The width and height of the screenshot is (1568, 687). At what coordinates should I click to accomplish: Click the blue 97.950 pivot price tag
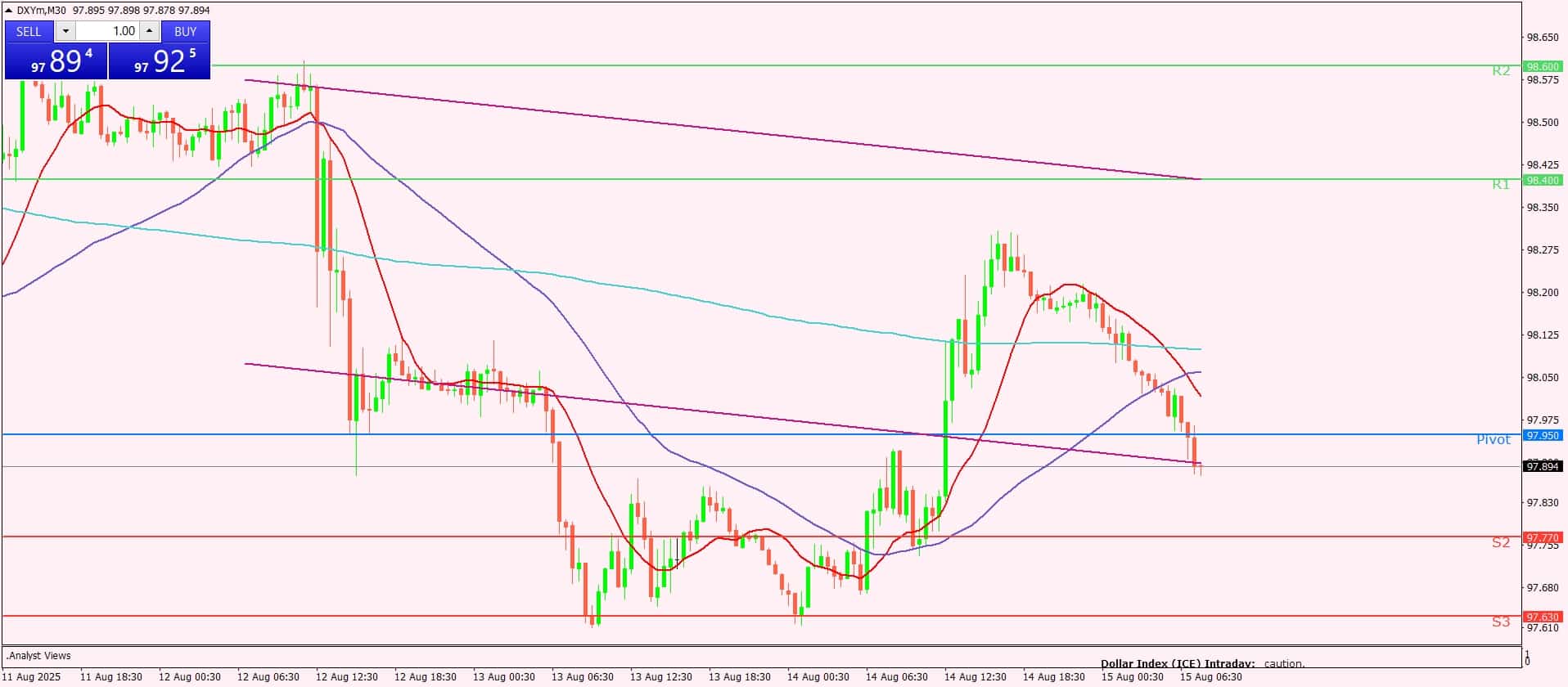1542,436
